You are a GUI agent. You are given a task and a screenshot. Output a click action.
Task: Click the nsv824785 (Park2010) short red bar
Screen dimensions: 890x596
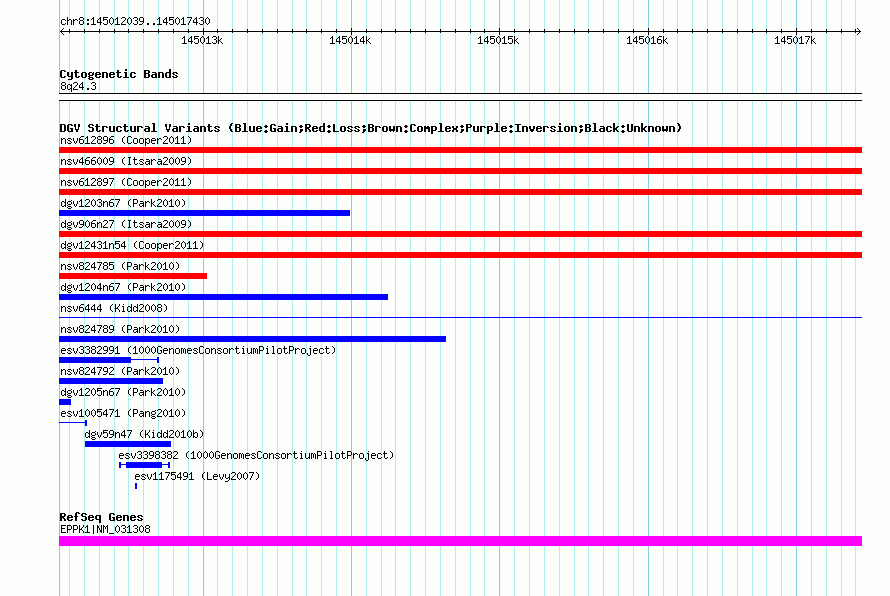point(133,276)
